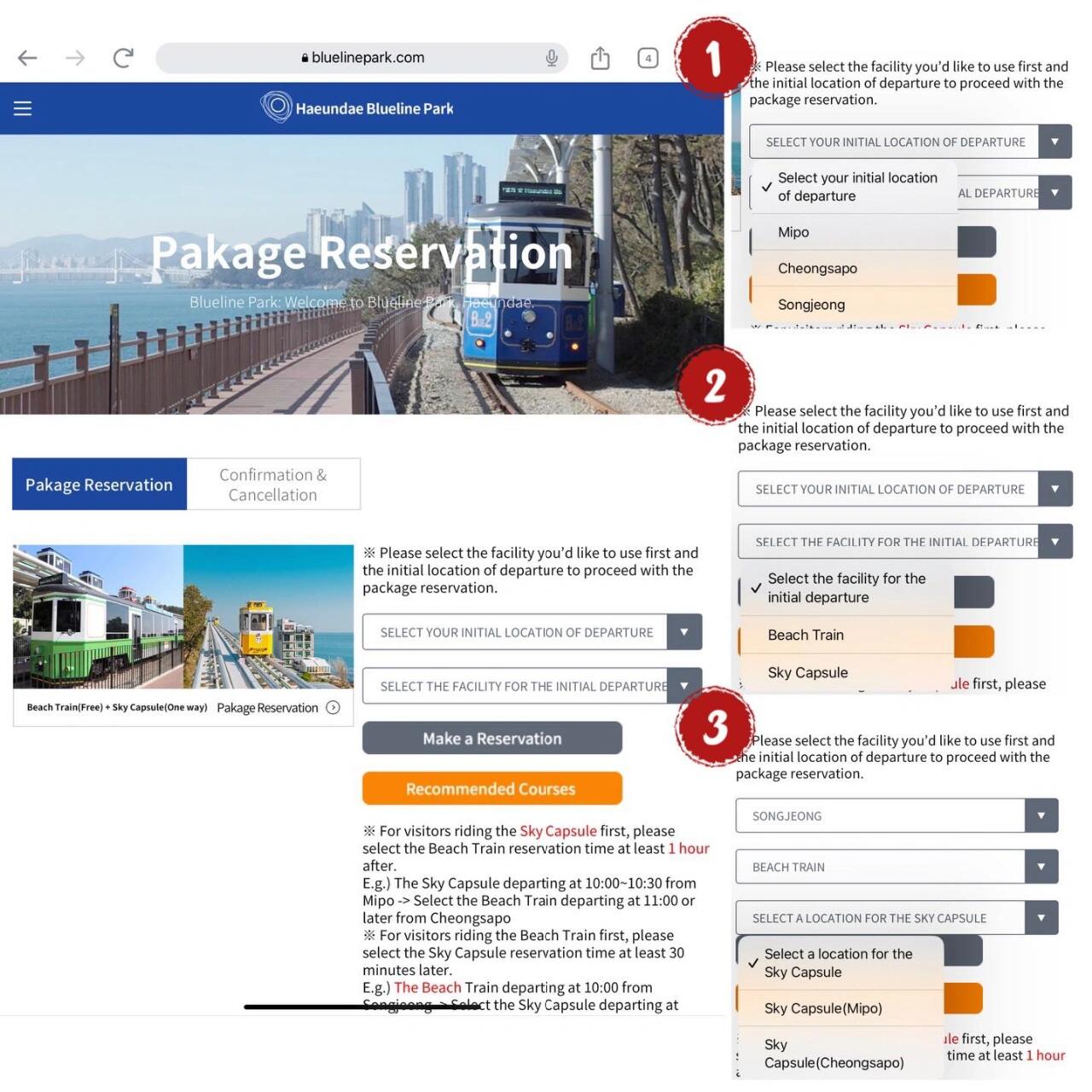Choose Sky Capsule(Cheongsapo) option
The height and width of the screenshot is (1092, 1092).
coord(841,1054)
